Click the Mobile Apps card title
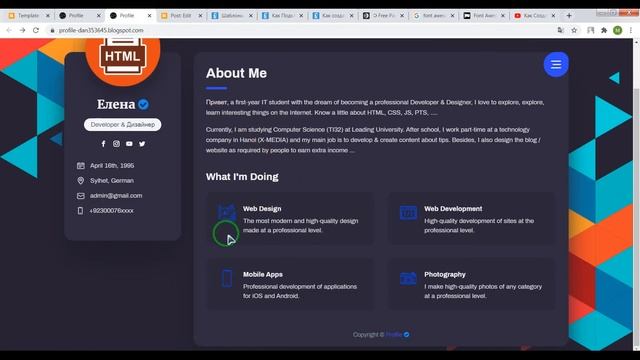Screen dimensions: 640x360 coord(263,274)
